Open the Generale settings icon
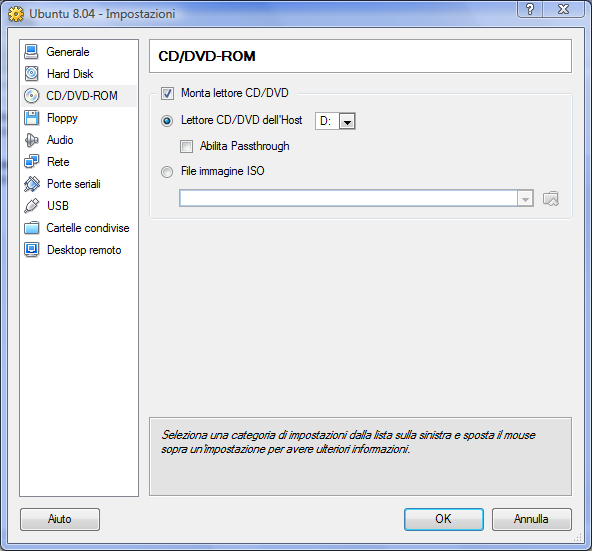This screenshot has width=592, height=551. point(31,52)
